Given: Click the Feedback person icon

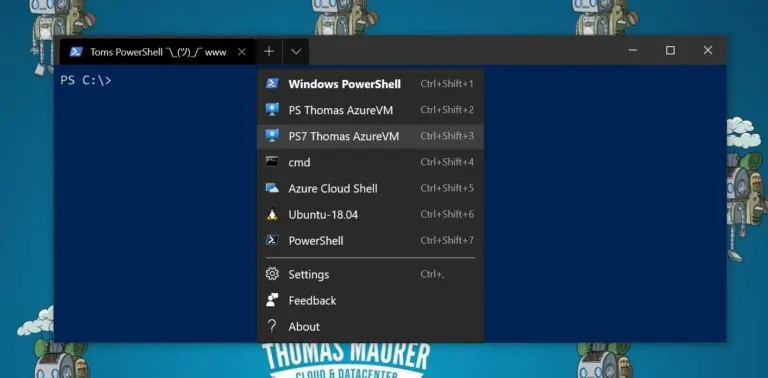Looking at the screenshot, I should pos(272,300).
